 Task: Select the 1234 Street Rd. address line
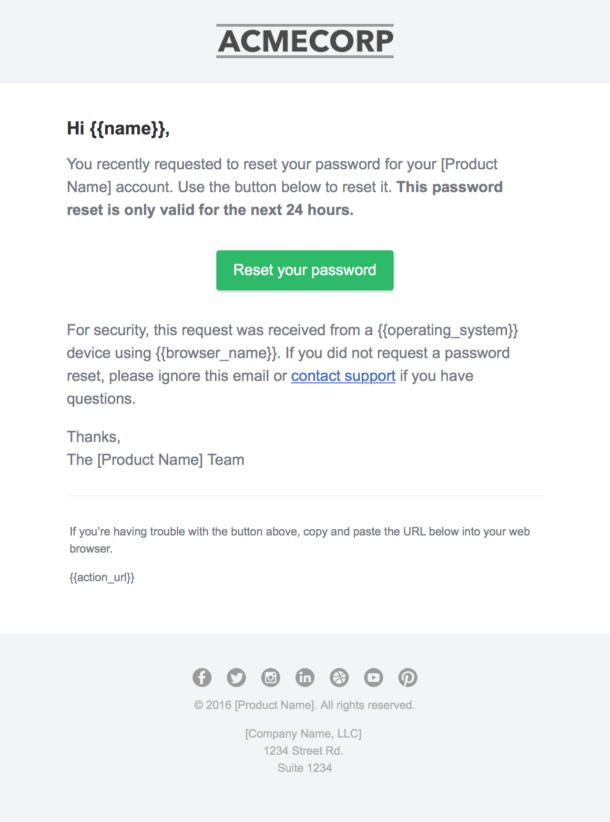305,750
